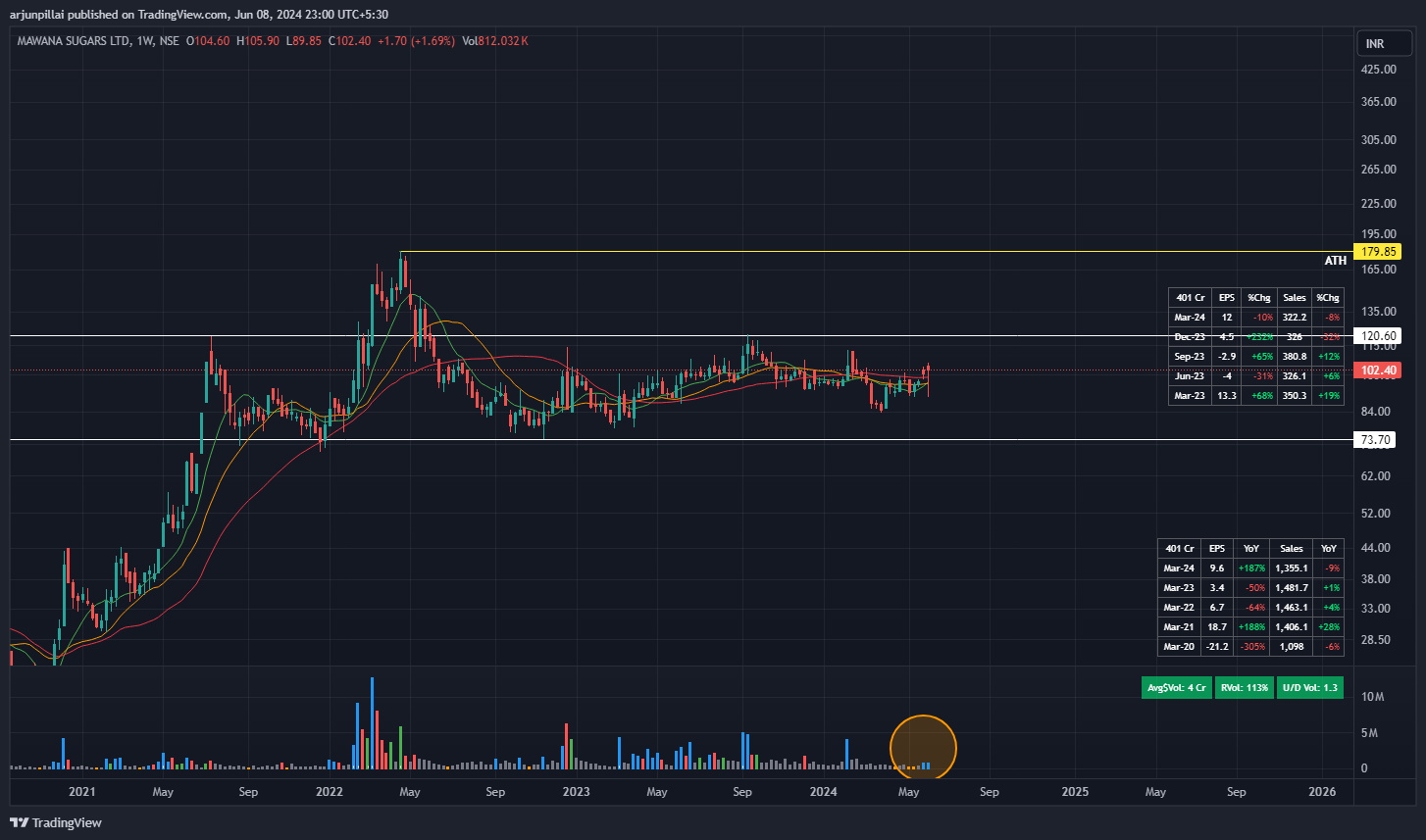Click the 84.00 price axis label
Viewport: 1426px width, 840px height.
[1375, 412]
